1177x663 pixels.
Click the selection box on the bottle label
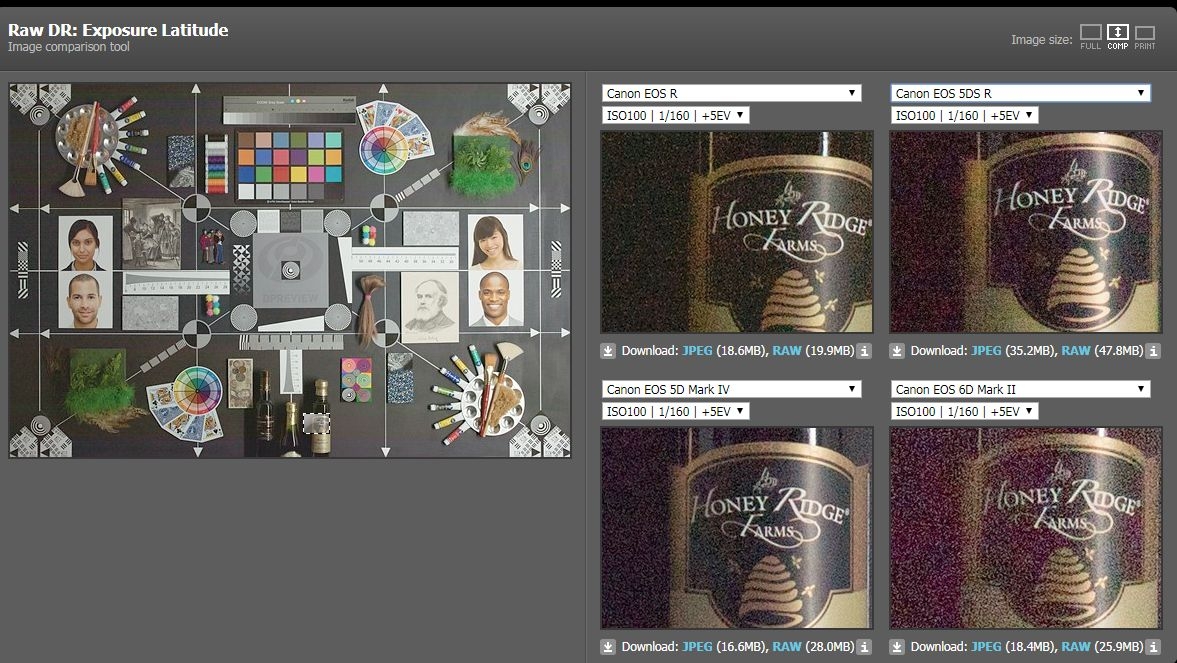coord(316,423)
